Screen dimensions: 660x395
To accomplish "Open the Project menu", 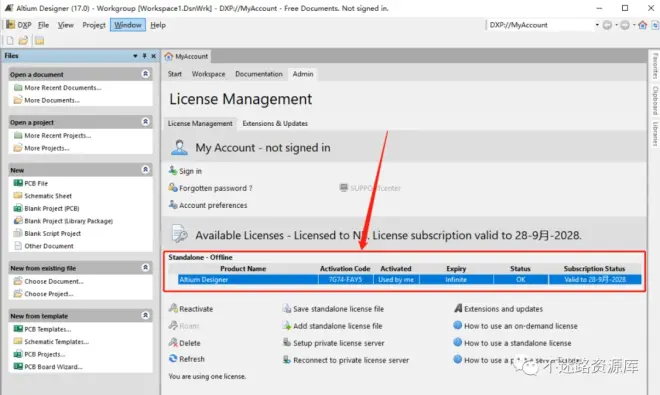I will (x=94, y=25).
